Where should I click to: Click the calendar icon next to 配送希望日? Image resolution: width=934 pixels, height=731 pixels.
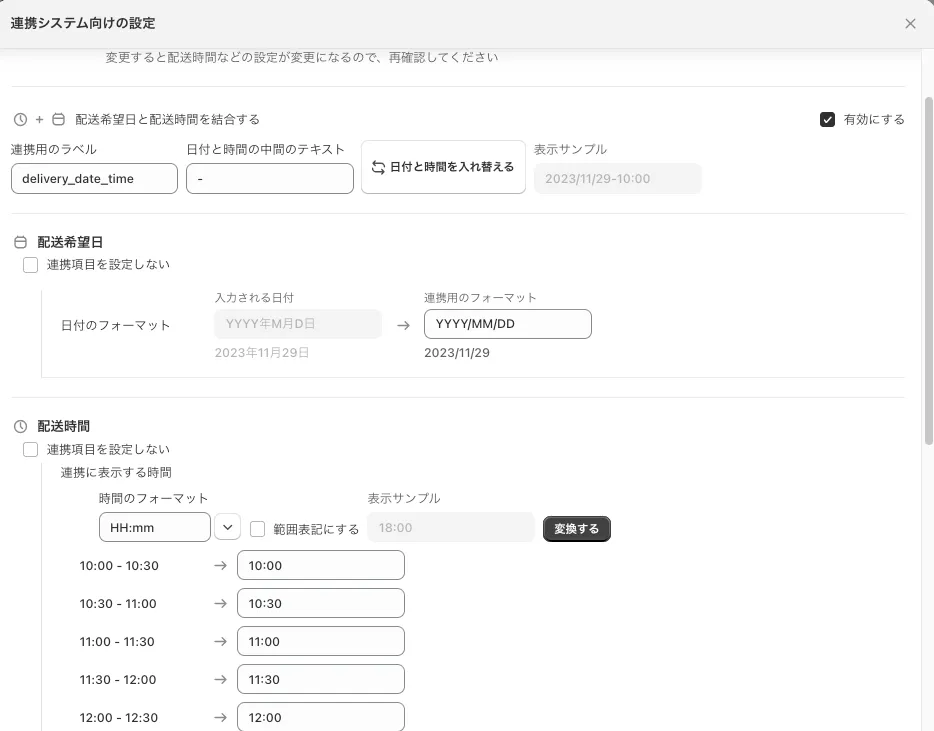[20, 242]
